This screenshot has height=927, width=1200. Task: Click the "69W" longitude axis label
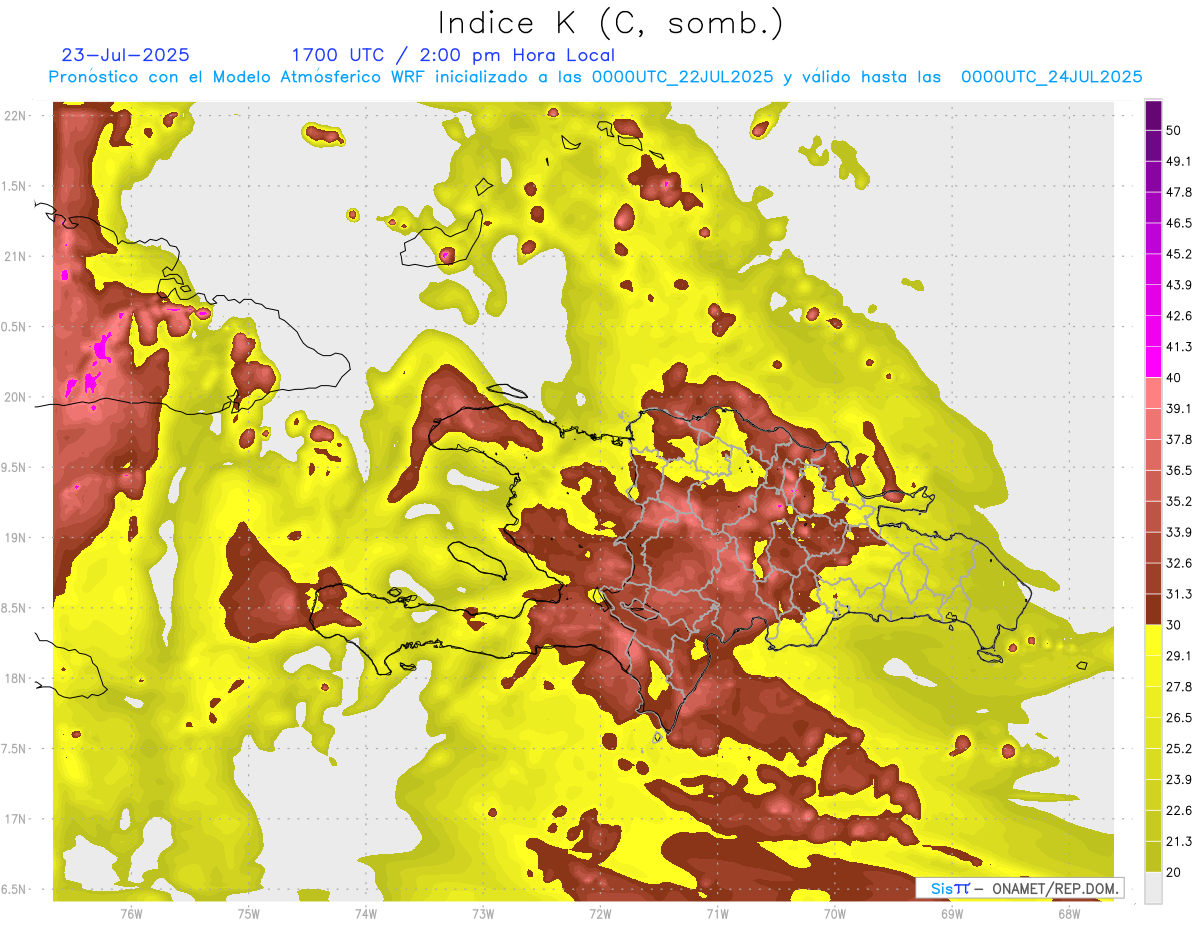(951, 914)
